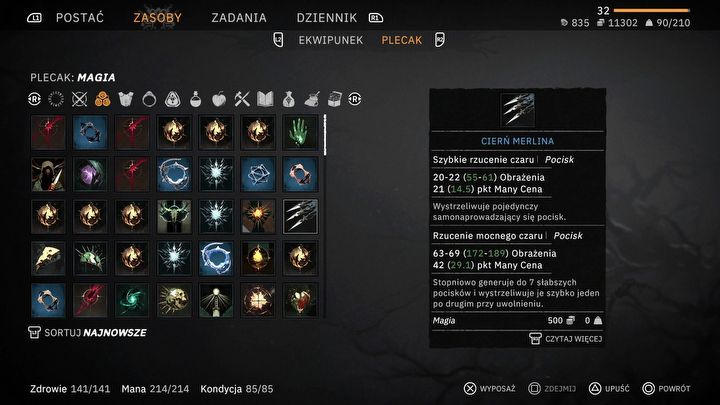Select the crossed swords weapons filter icon
The height and width of the screenshot is (405, 720).
pyautogui.click(x=79, y=99)
